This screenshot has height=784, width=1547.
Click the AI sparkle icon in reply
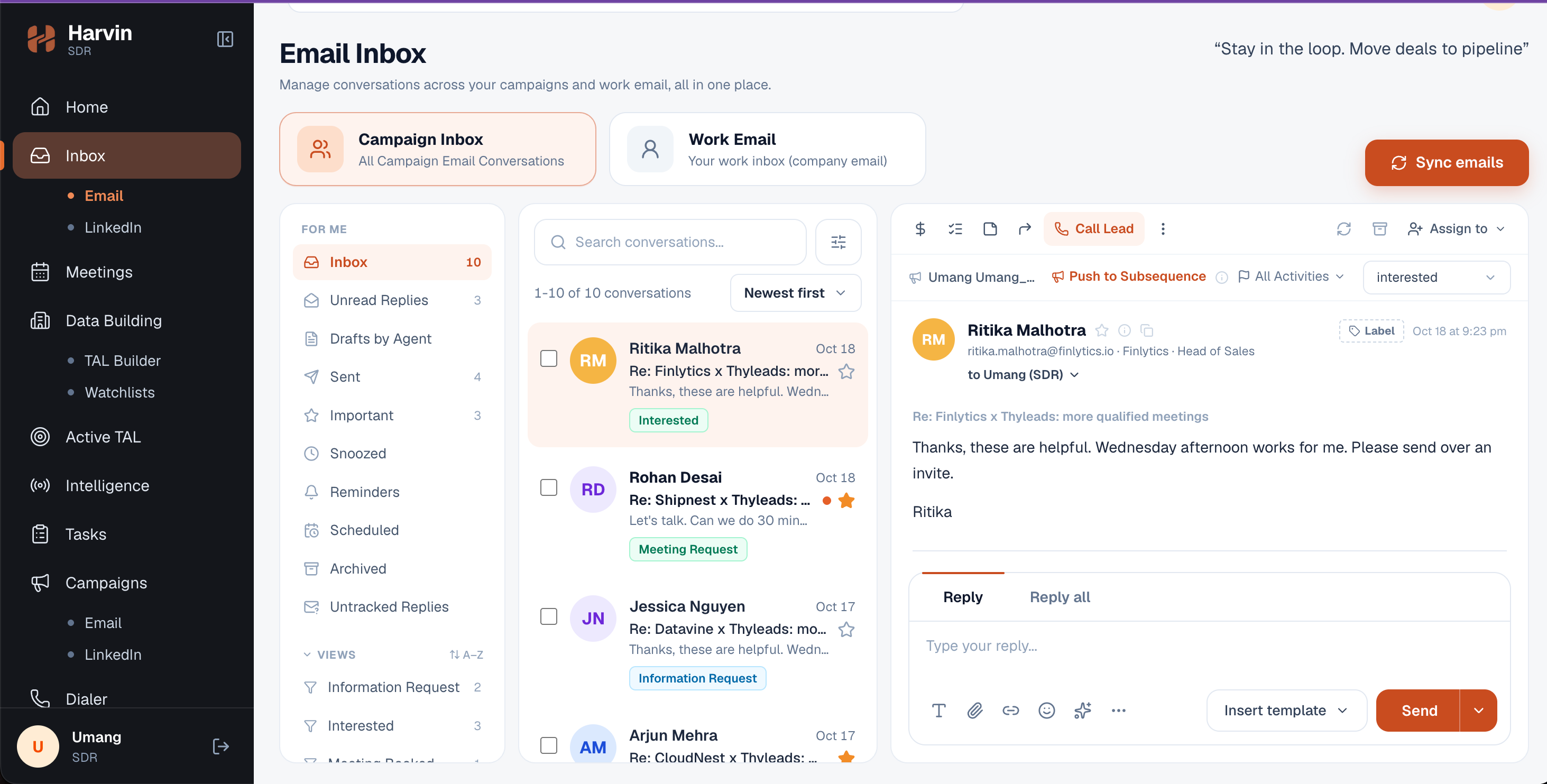pyautogui.click(x=1082, y=710)
